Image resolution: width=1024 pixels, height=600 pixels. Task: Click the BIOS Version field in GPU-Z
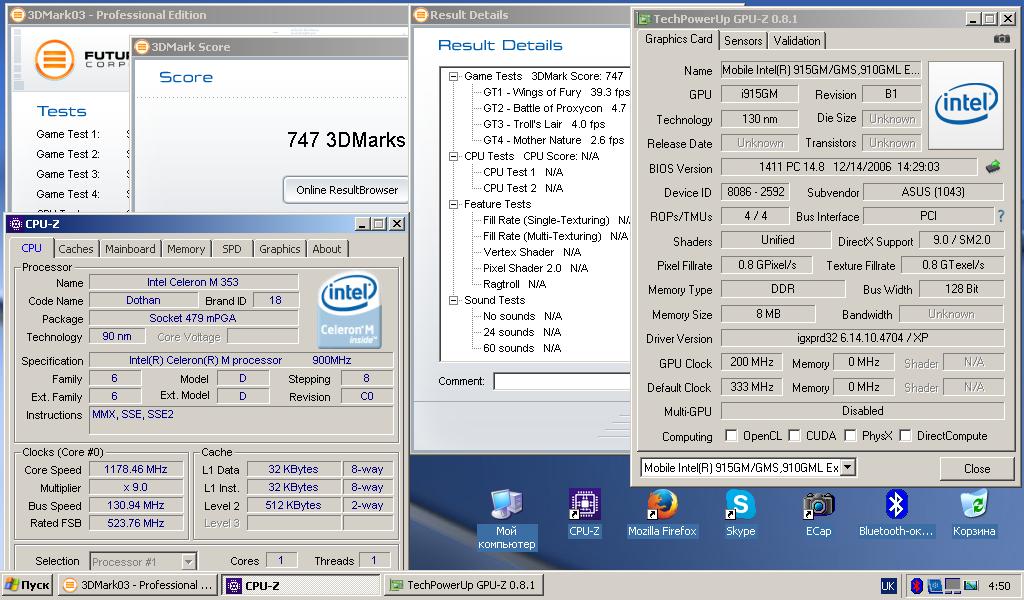(849, 167)
